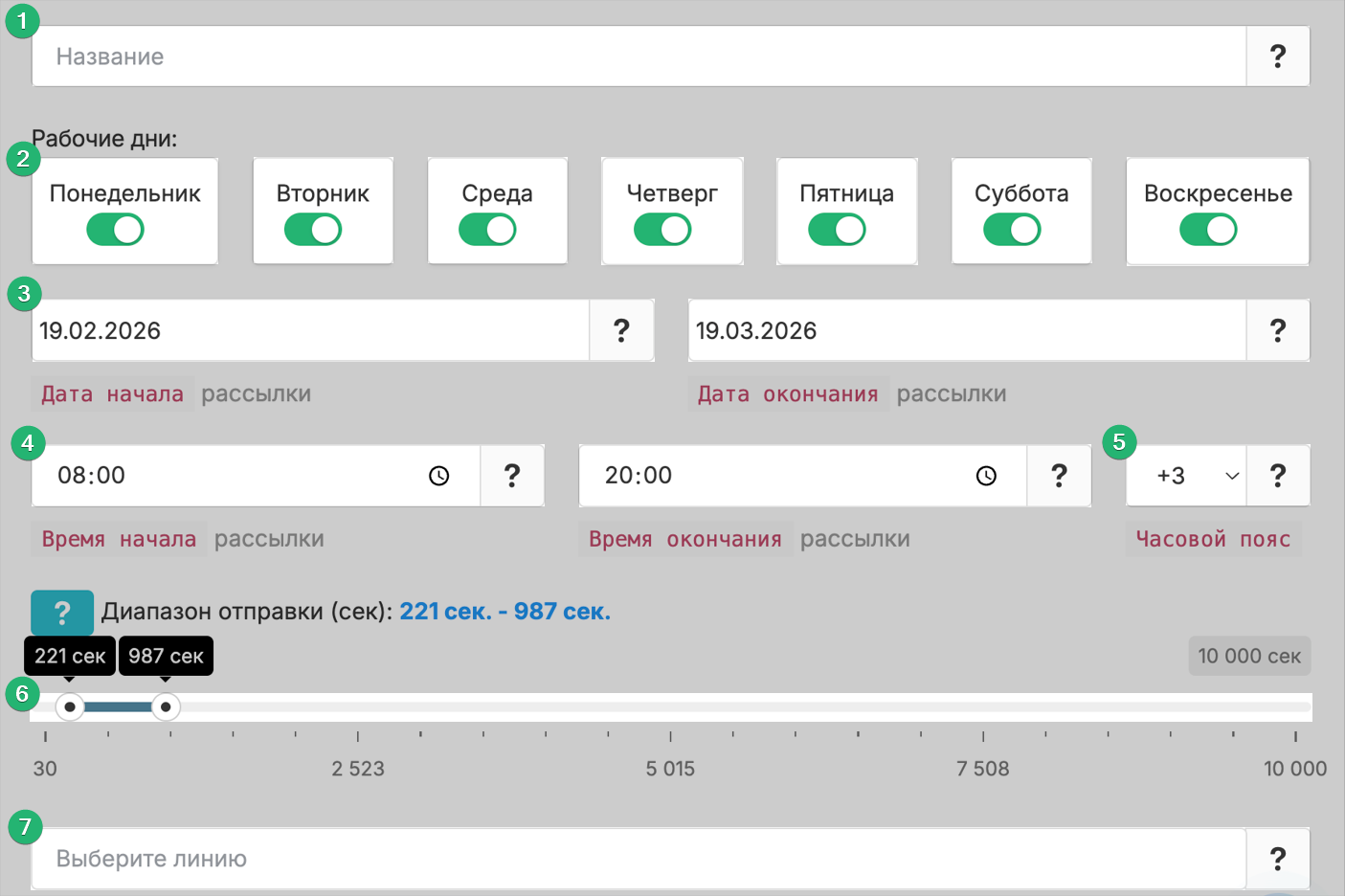The width and height of the screenshot is (1345, 896).
Task: Click the help icon next to the timezone selector
Action: point(1277,476)
